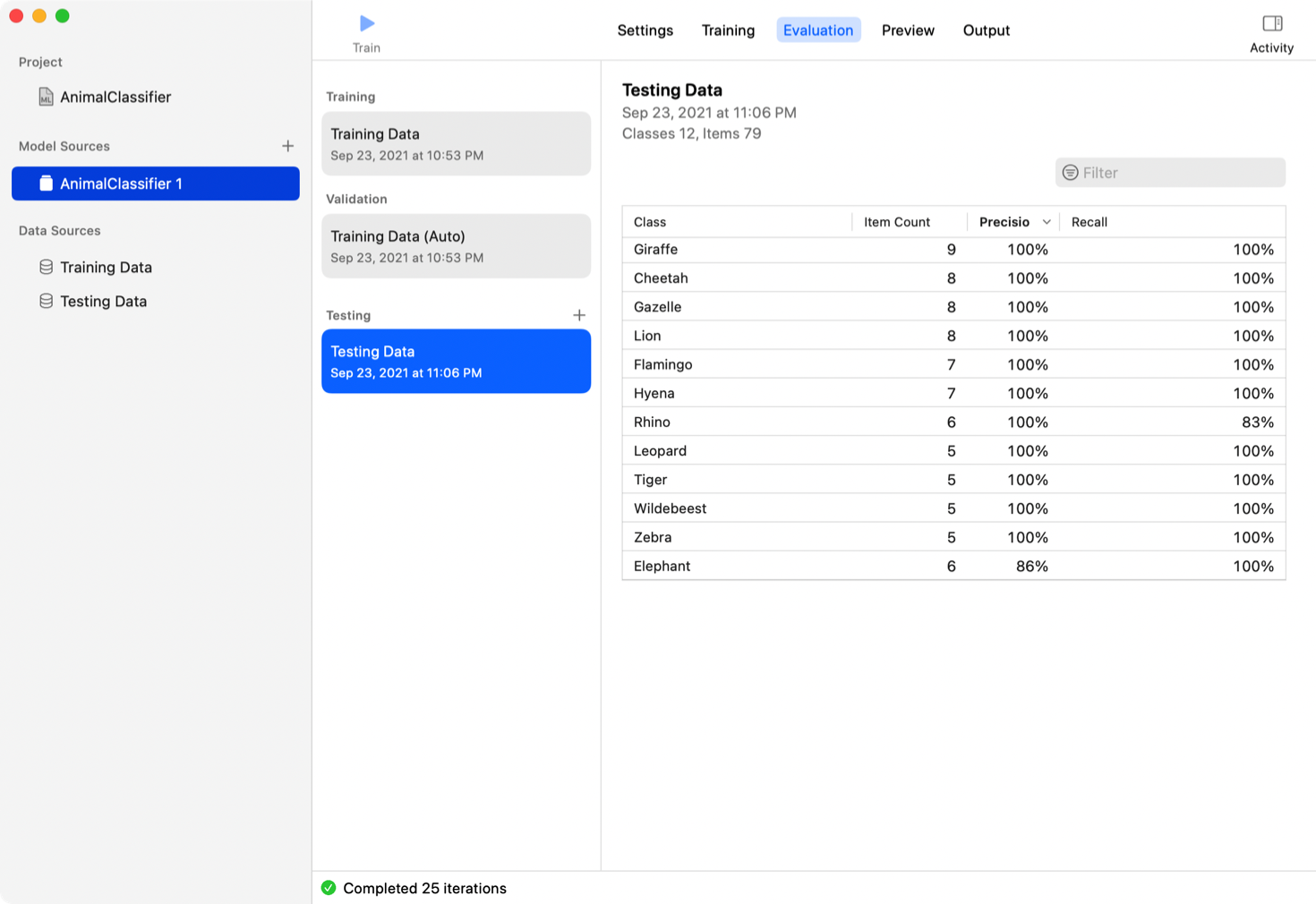Select the Training Data source in sidebar

(x=106, y=268)
